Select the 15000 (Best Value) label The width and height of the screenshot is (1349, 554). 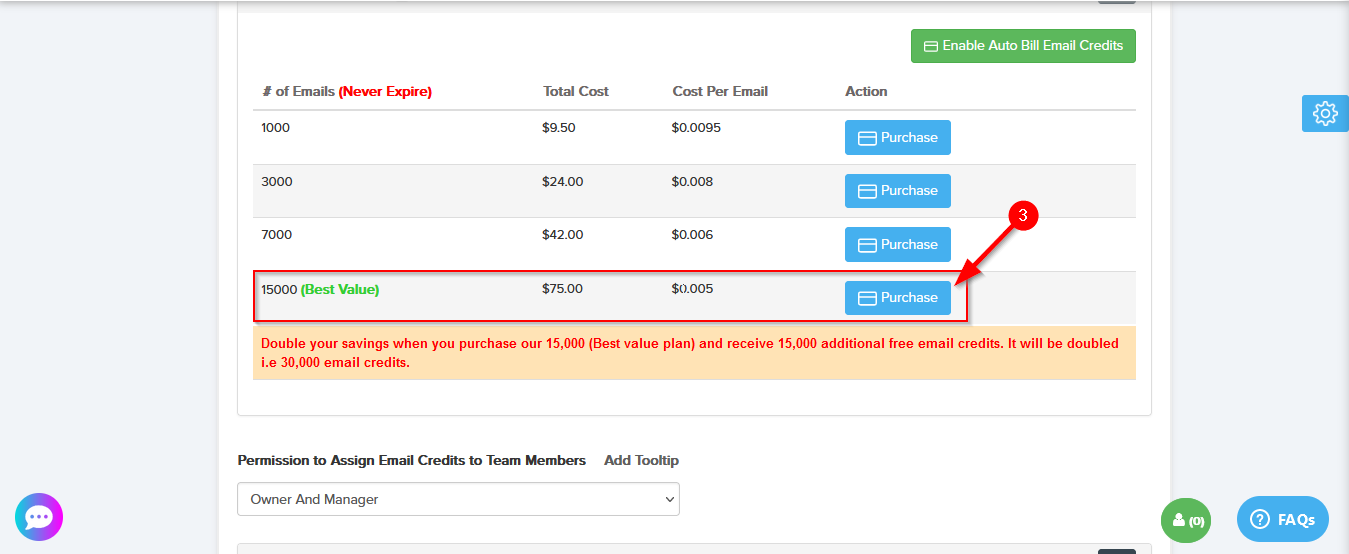[x=320, y=289]
